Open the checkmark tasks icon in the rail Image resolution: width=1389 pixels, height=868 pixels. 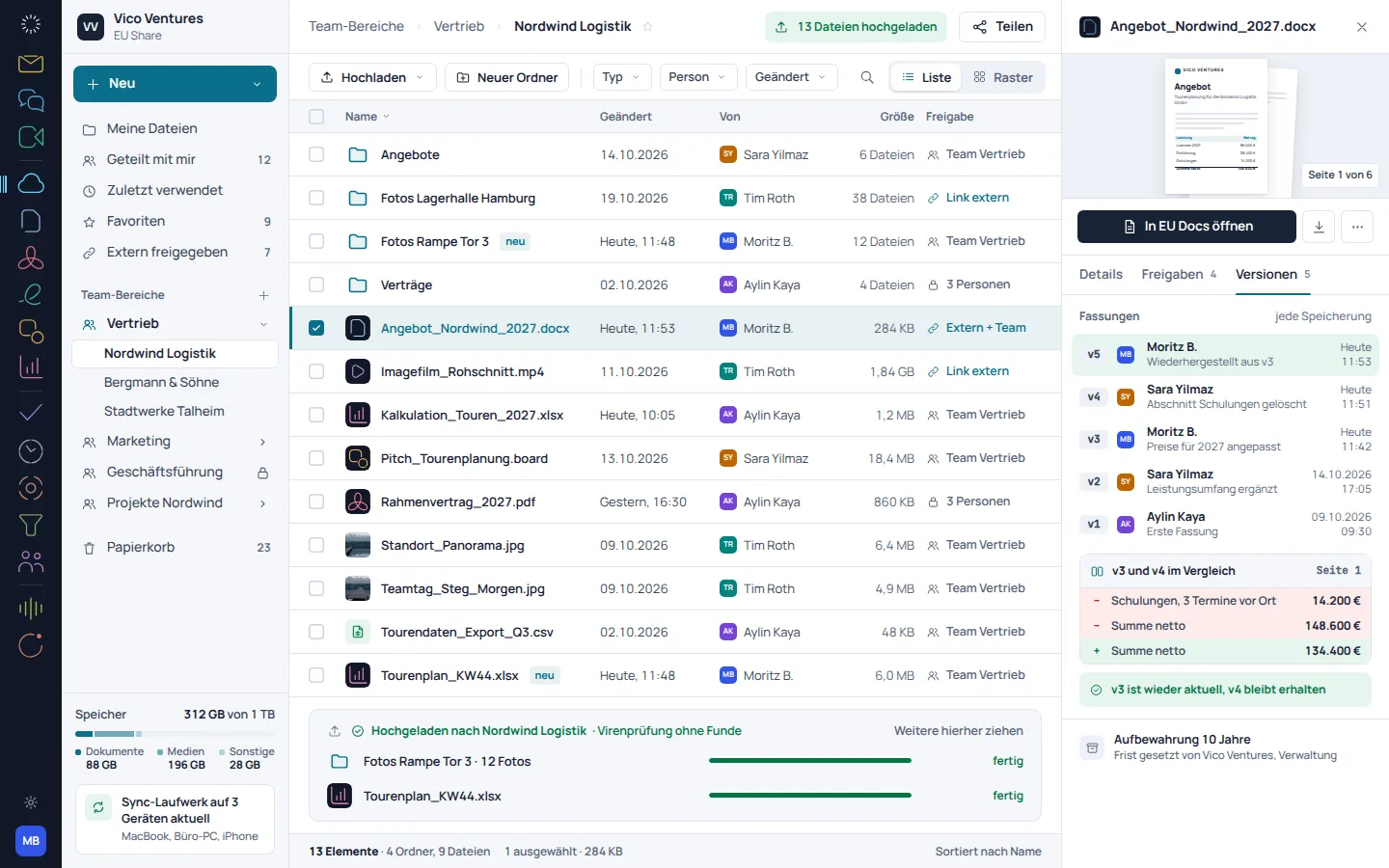point(31,412)
